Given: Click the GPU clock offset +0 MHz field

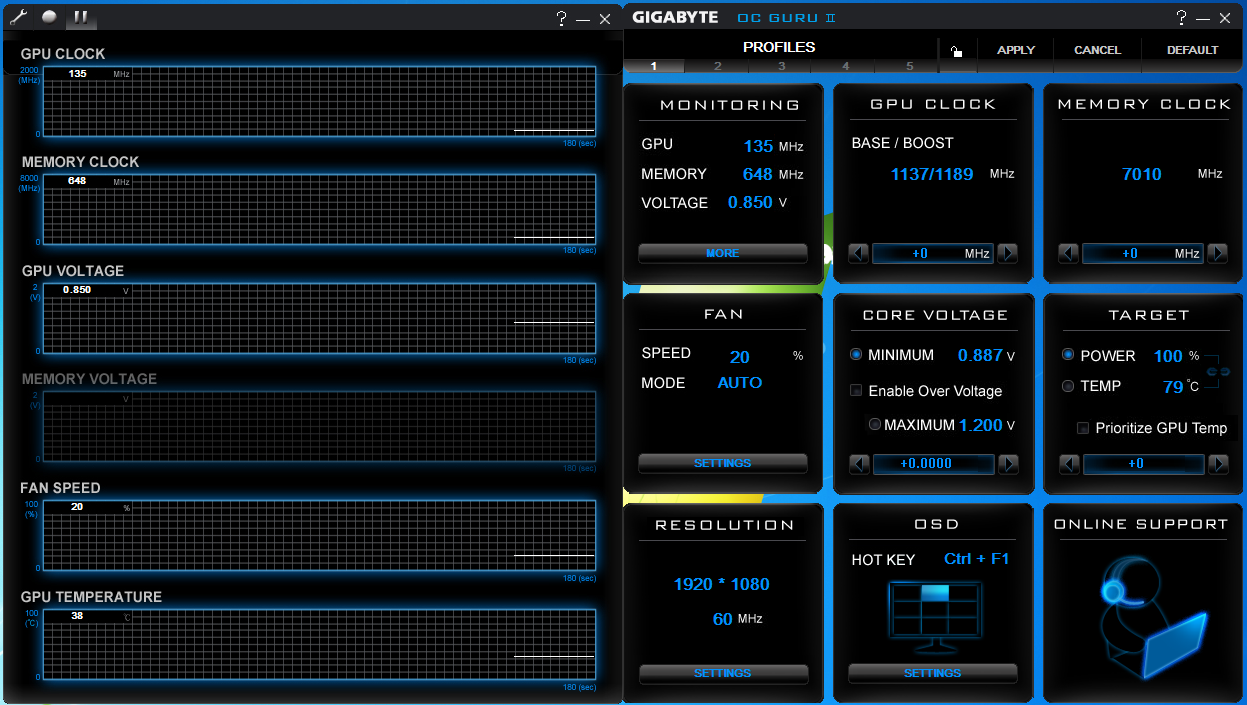Looking at the screenshot, I should [x=933, y=254].
